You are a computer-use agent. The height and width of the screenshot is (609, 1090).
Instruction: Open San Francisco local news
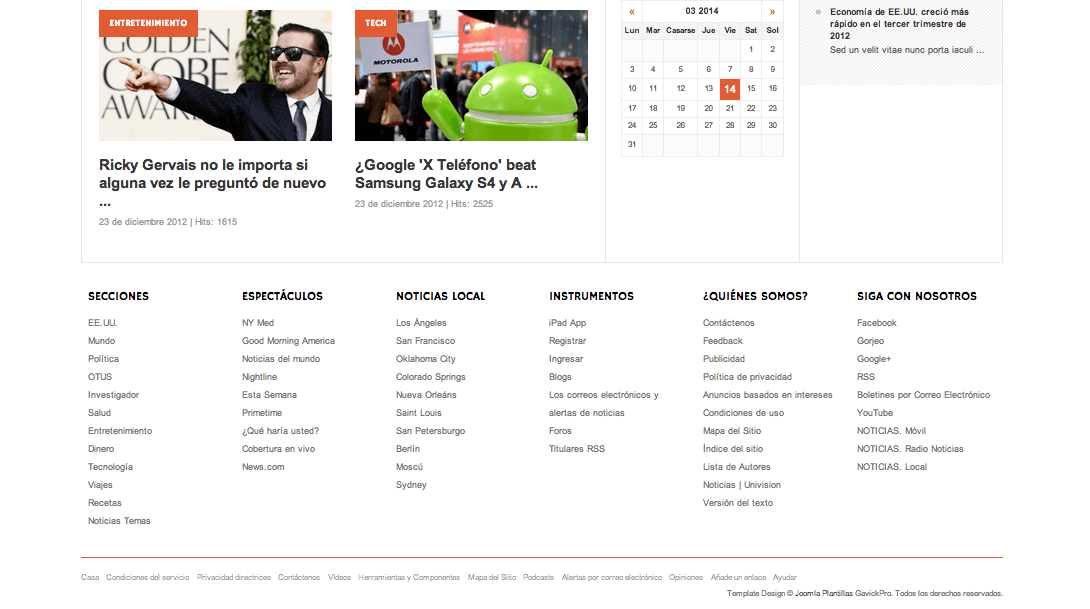pos(425,341)
